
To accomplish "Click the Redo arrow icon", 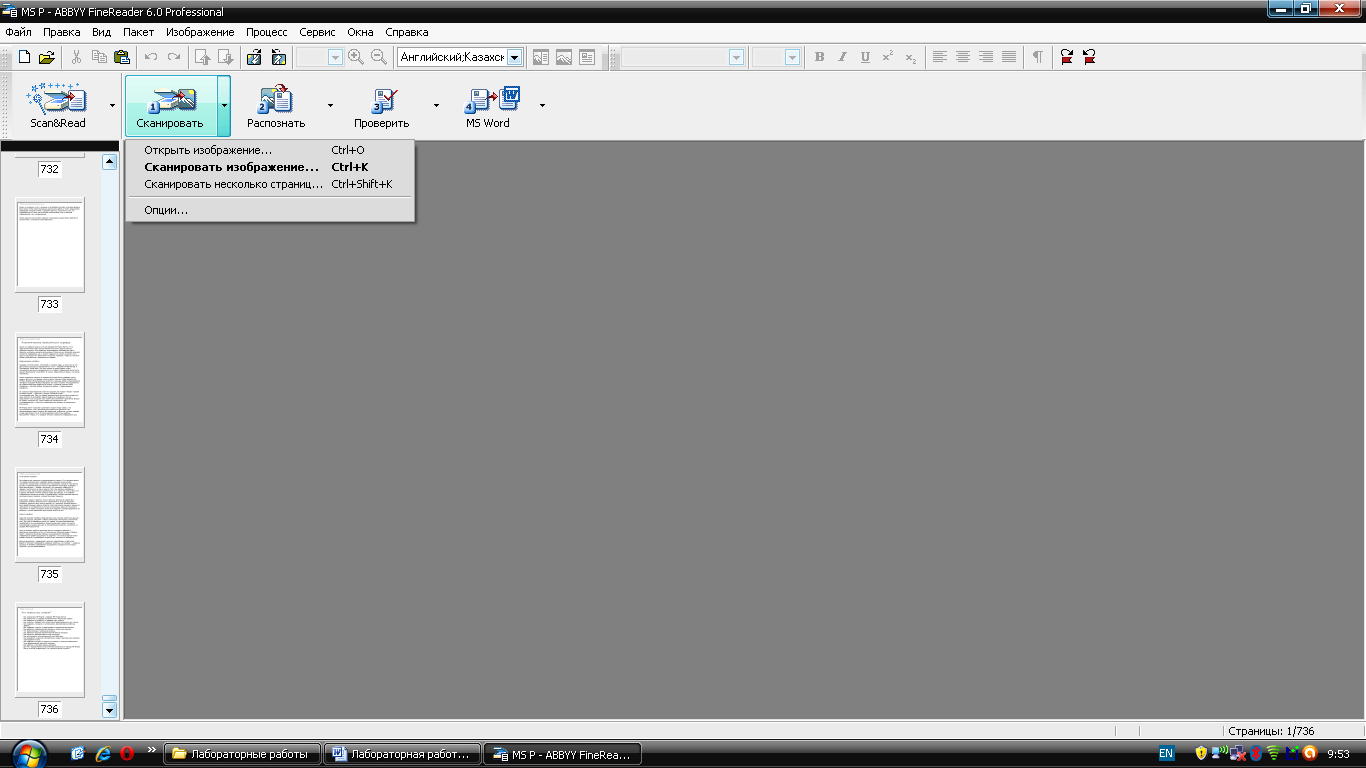I will [174, 57].
